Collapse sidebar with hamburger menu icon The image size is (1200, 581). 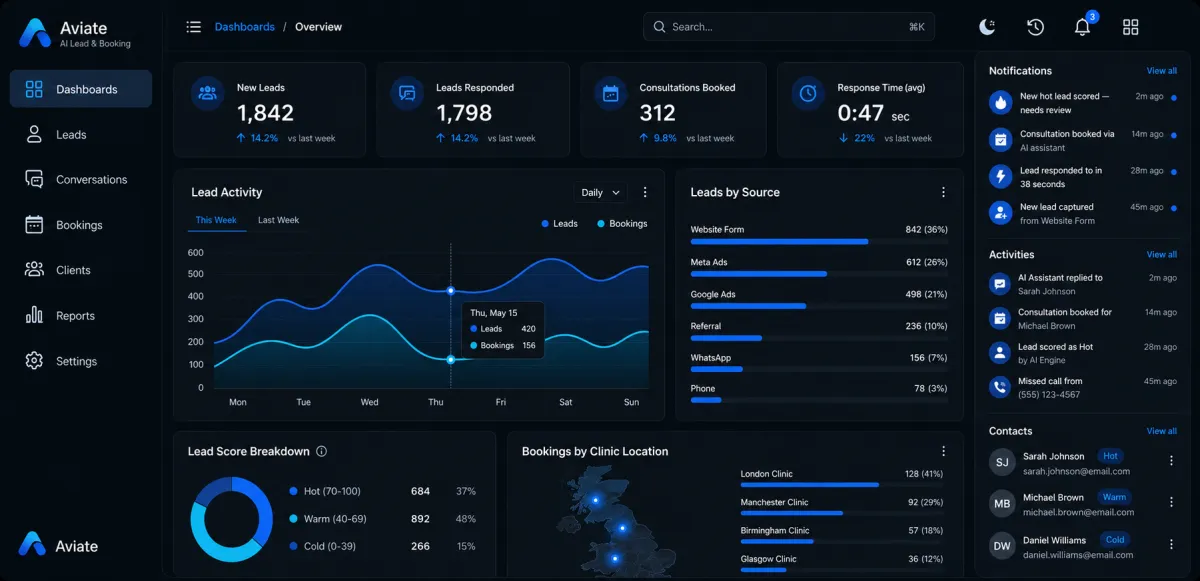tap(194, 27)
